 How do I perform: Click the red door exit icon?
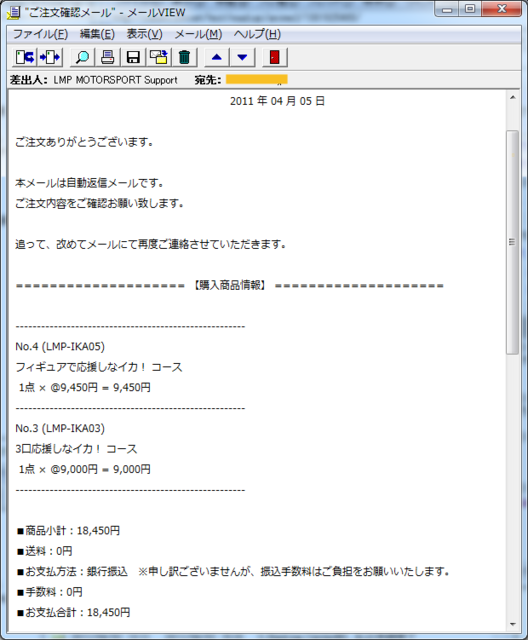[275, 57]
